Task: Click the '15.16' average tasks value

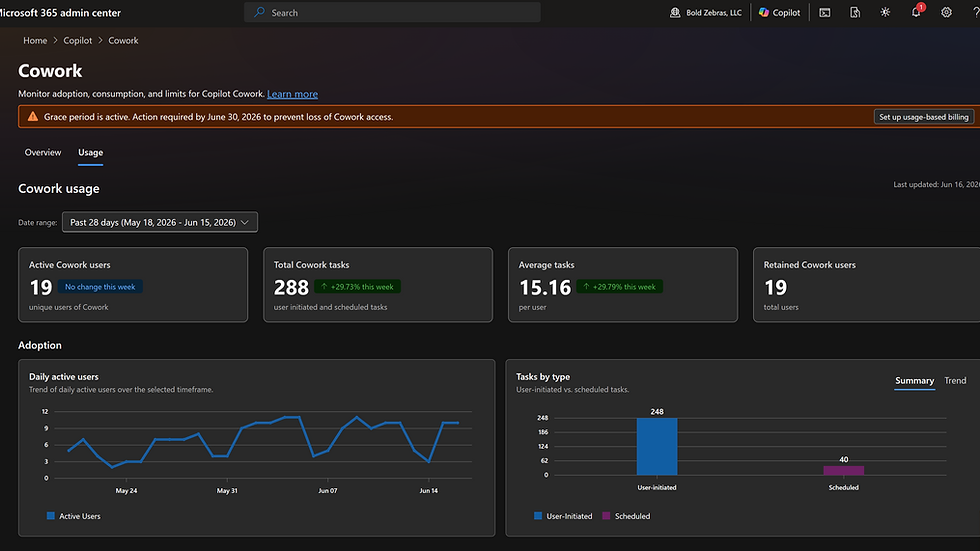Action: 545,287
